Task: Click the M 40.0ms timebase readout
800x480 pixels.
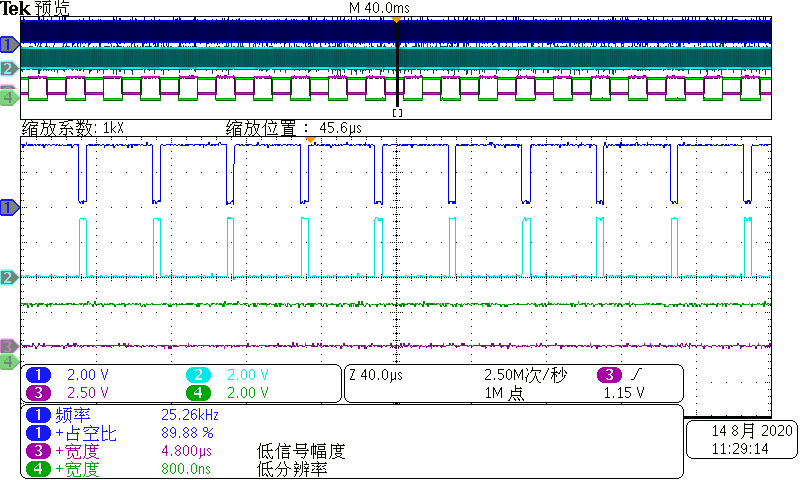Action: point(379,8)
